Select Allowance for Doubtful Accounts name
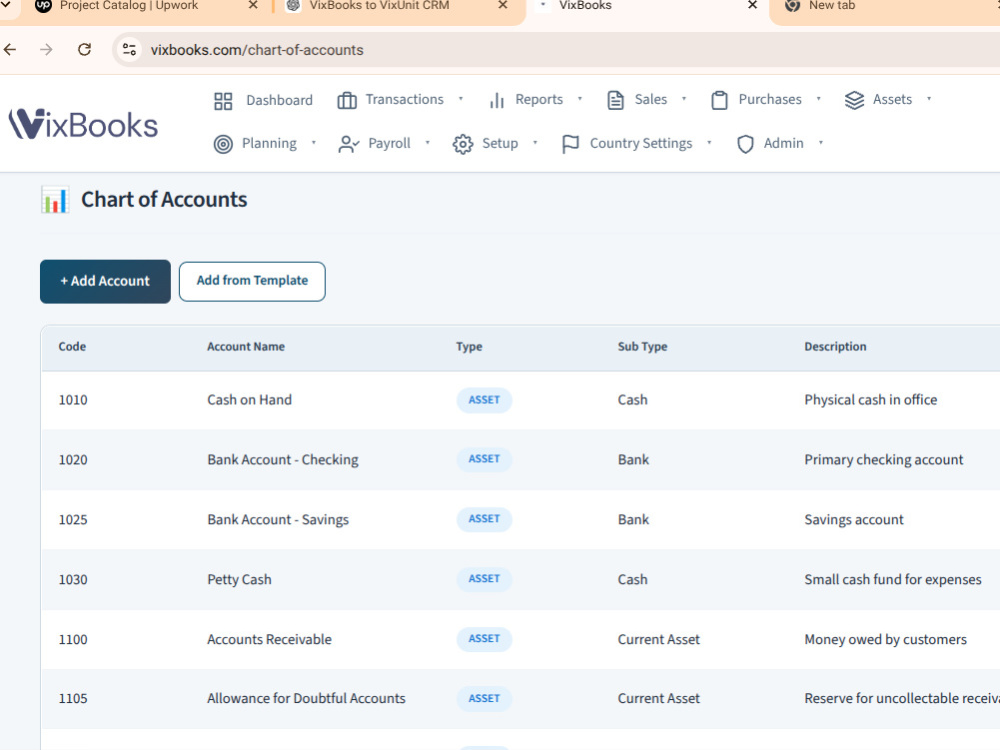The image size is (1000, 750). [306, 699]
